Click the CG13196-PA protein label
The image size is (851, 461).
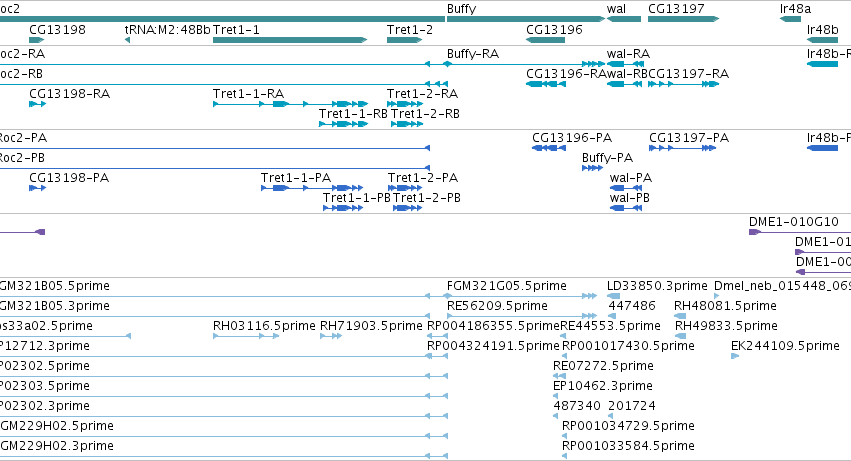tap(572, 138)
